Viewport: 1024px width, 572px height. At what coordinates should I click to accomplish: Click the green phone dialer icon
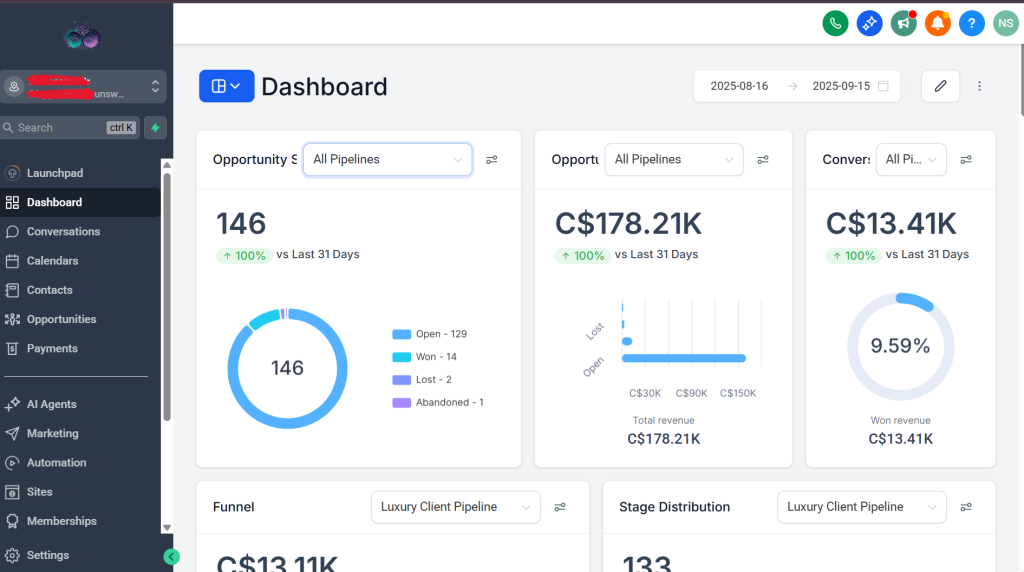coord(835,23)
